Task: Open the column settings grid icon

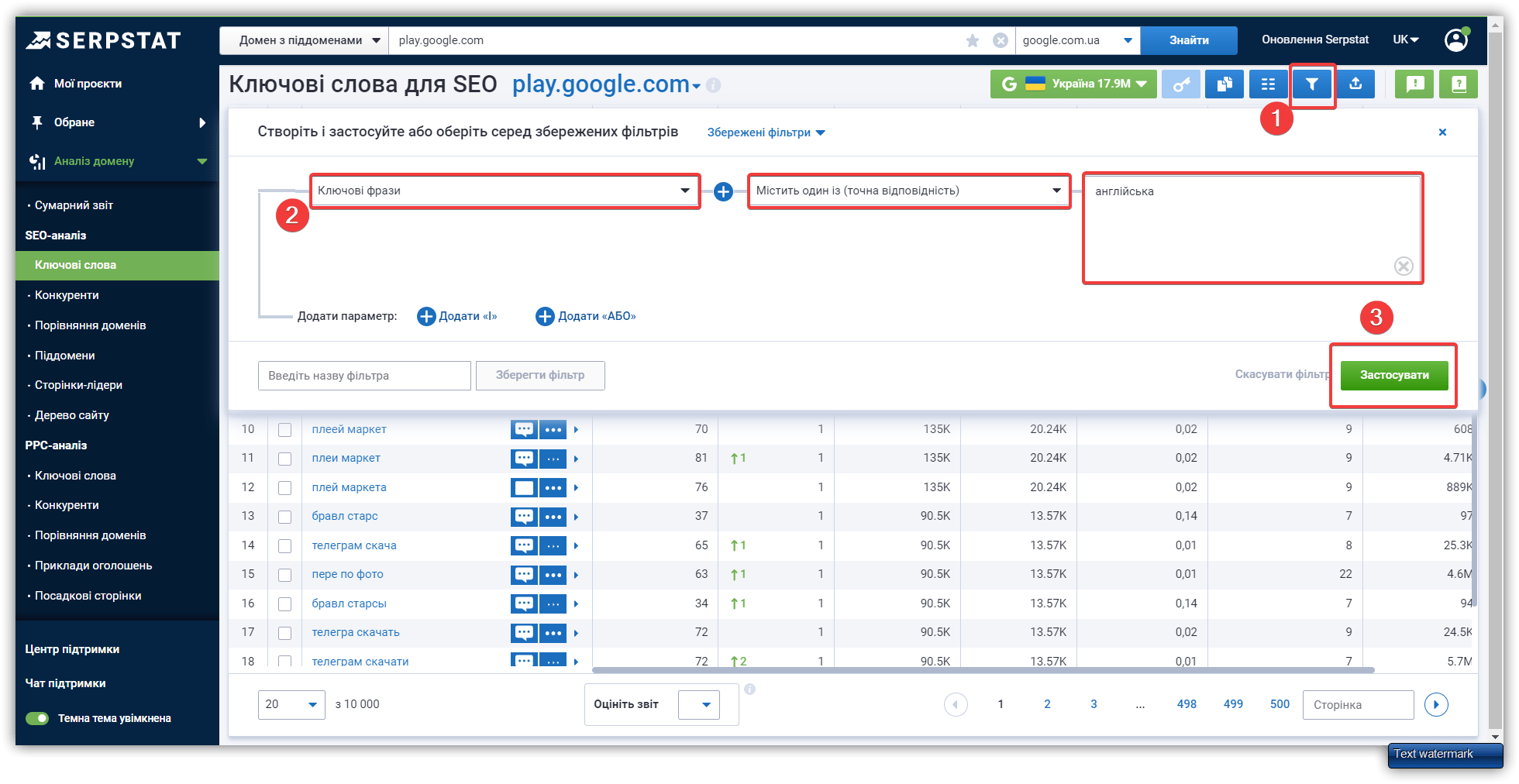Action: tap(1268, 84)
